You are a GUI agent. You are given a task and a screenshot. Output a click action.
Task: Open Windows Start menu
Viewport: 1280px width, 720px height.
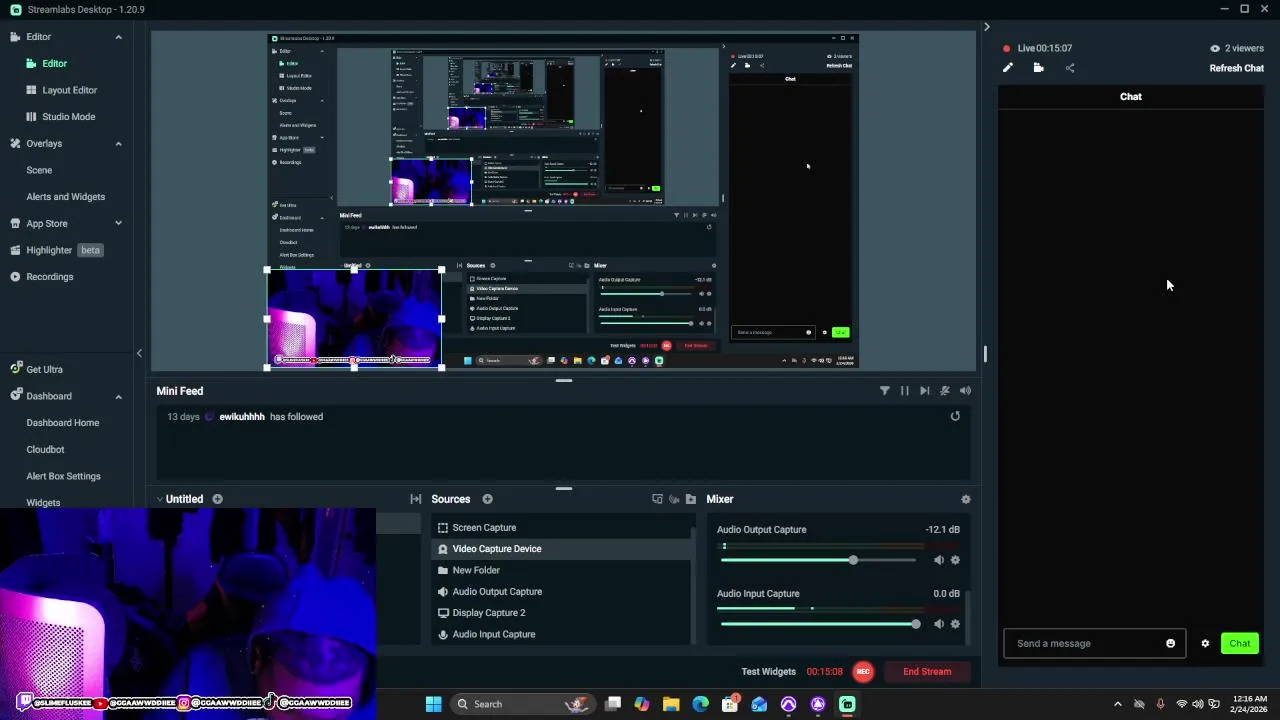433,704
